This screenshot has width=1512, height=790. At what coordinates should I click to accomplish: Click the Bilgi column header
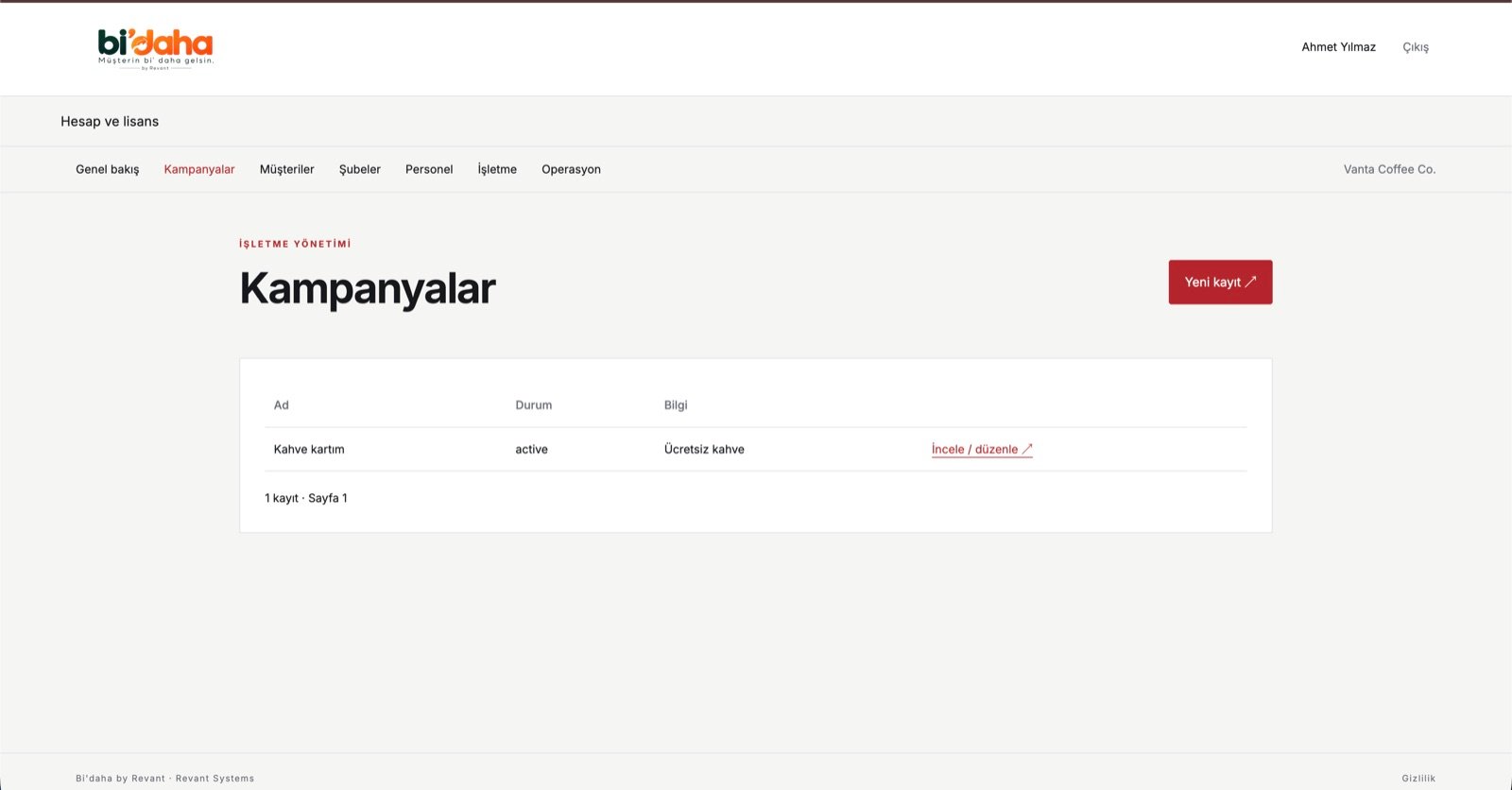[676, 404]
